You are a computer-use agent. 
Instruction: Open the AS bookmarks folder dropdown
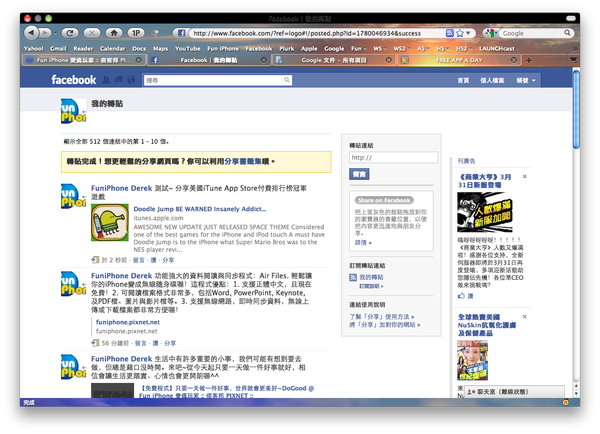[423, 49]
